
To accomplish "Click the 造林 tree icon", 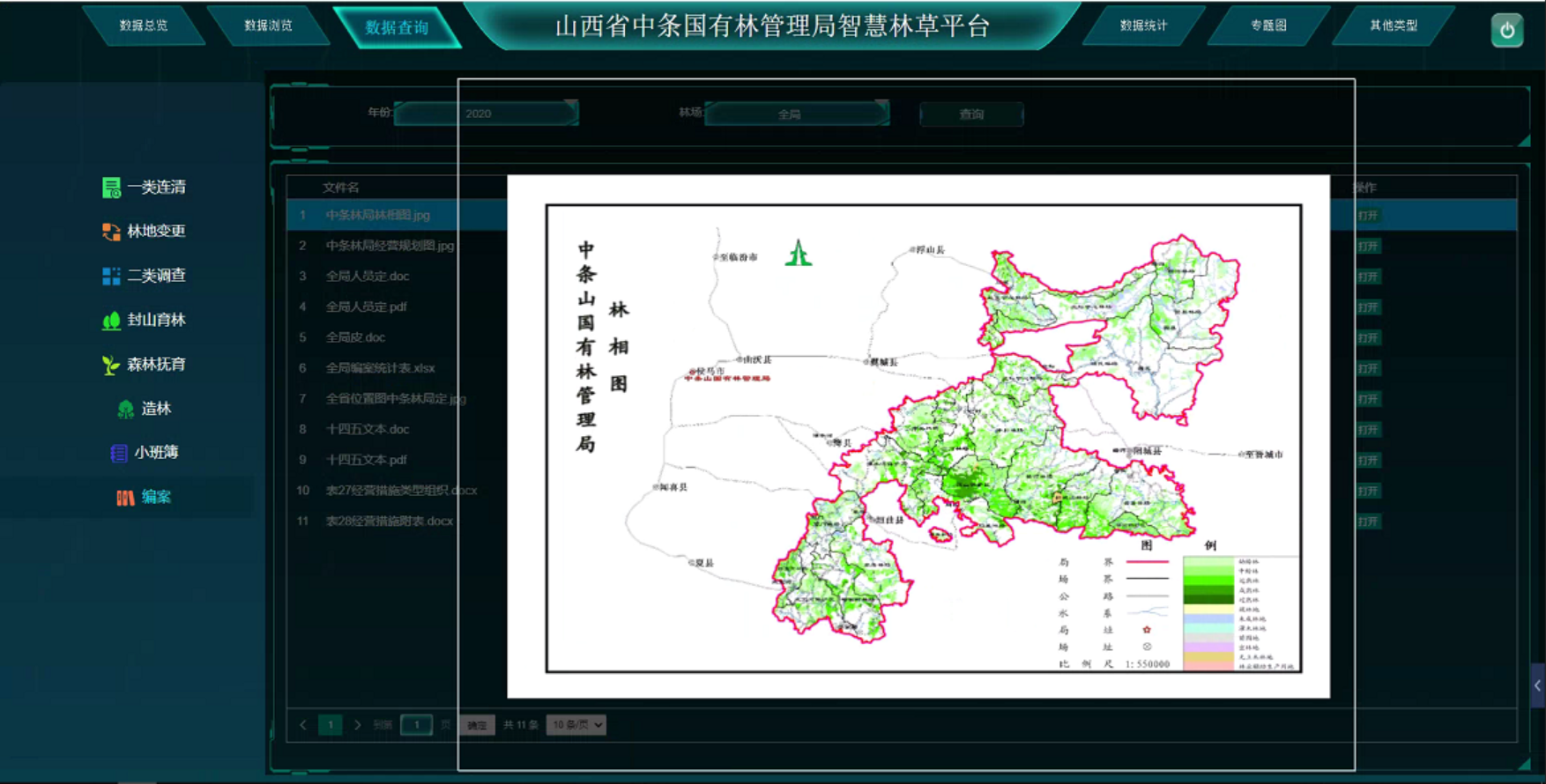I will click(126, 409).
